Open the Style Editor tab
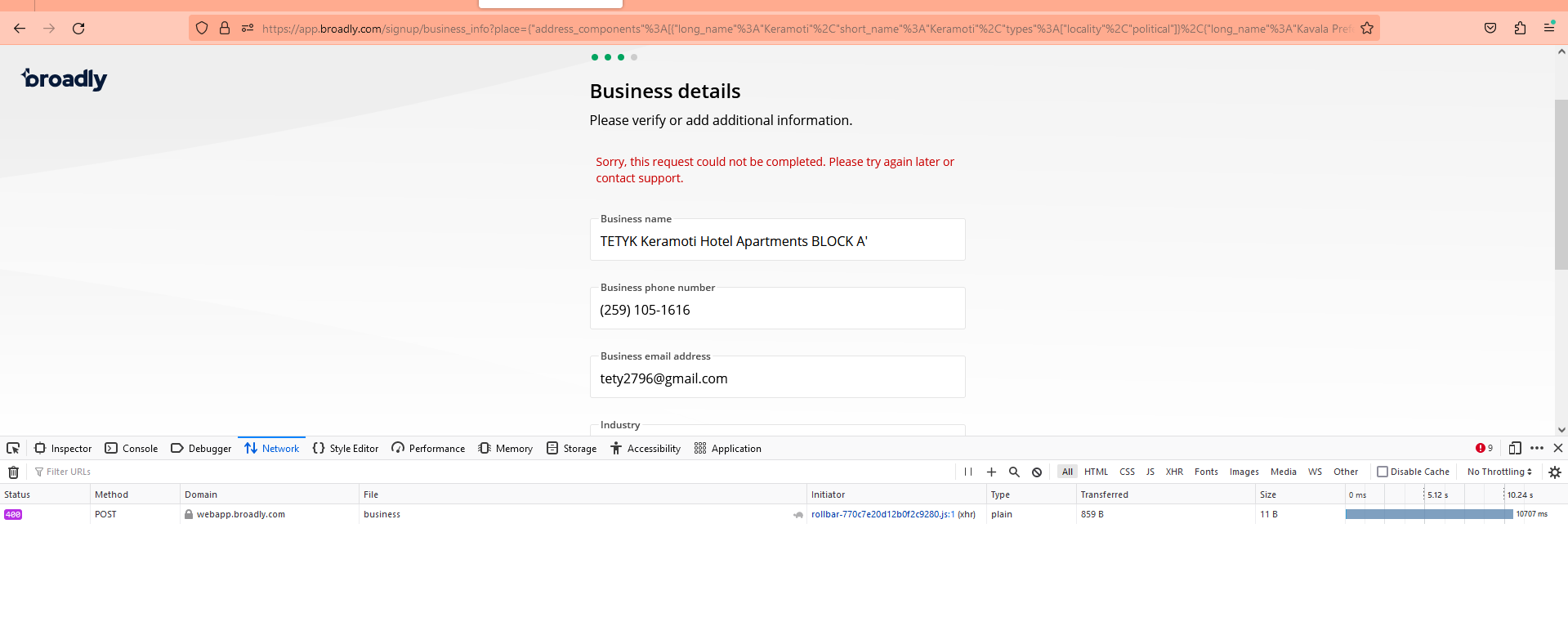The image size is (1568, 622). 346,448
